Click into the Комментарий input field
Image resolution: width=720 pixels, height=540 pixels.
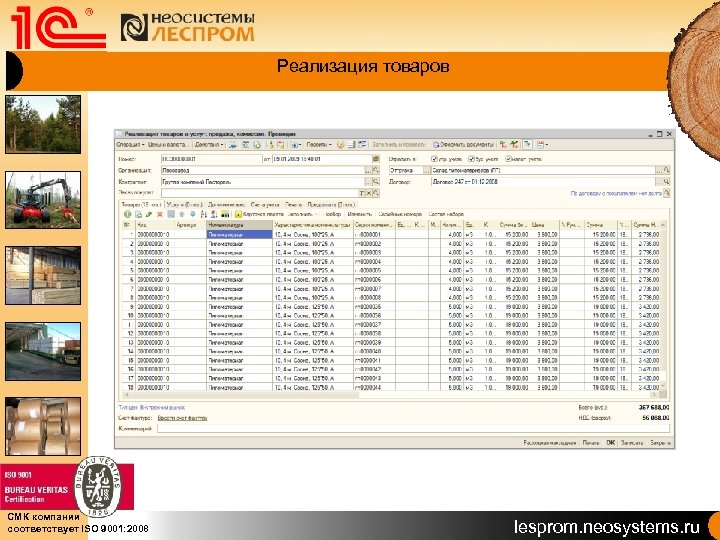(x=413, y=428)
